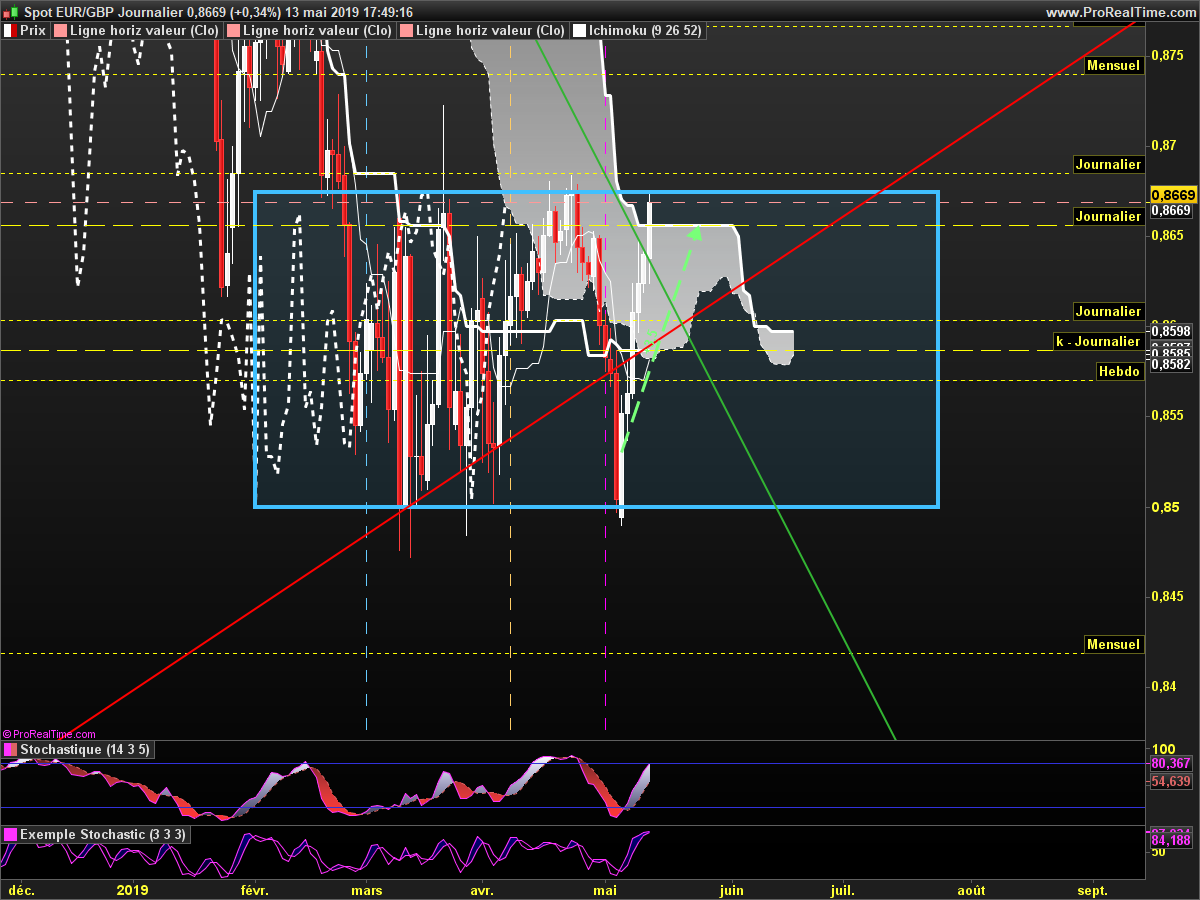Click the févr. label on time axis
1200x900 pixels.
point(255,890)
